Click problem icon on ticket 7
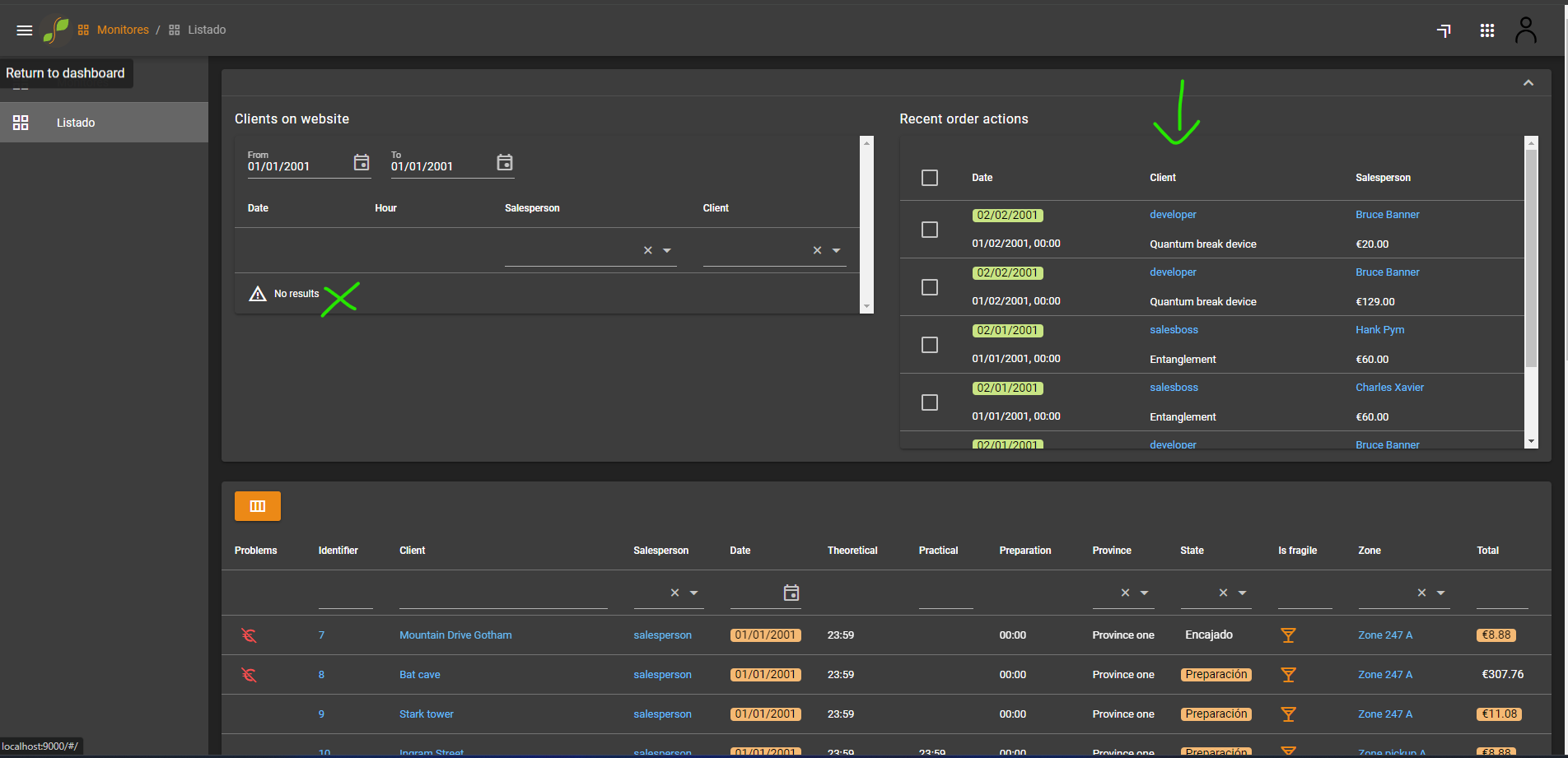 pyautogui.click(x=249, y=635)
